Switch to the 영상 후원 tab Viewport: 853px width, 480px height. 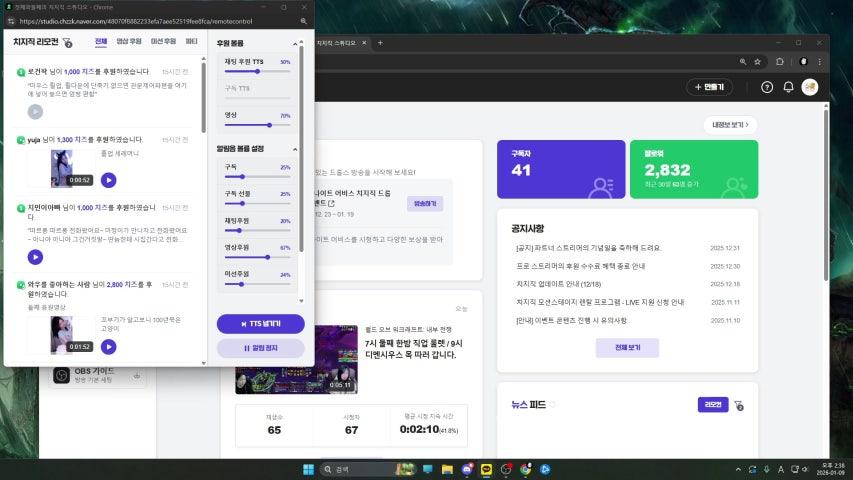129,41
